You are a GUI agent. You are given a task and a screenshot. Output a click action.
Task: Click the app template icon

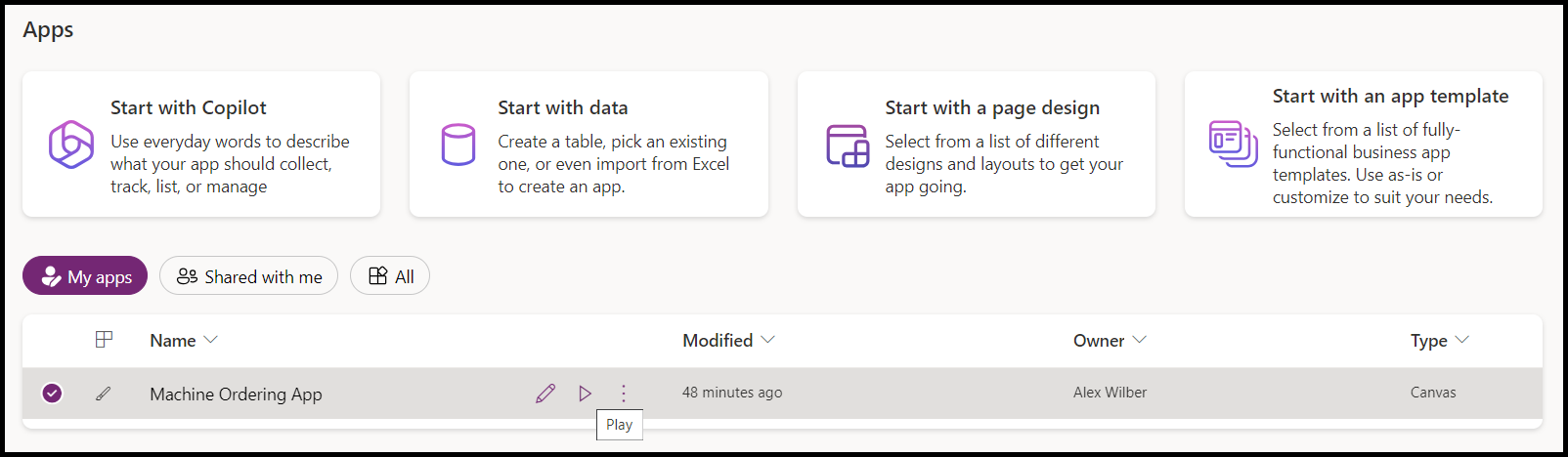click(x=1233, y=144)
